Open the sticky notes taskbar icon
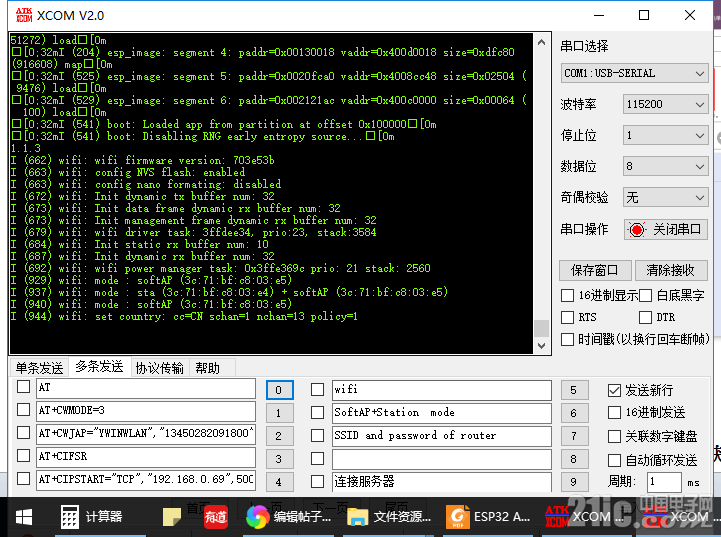The width and height of the screenshot is (721, 537). (x=172, y=517)
